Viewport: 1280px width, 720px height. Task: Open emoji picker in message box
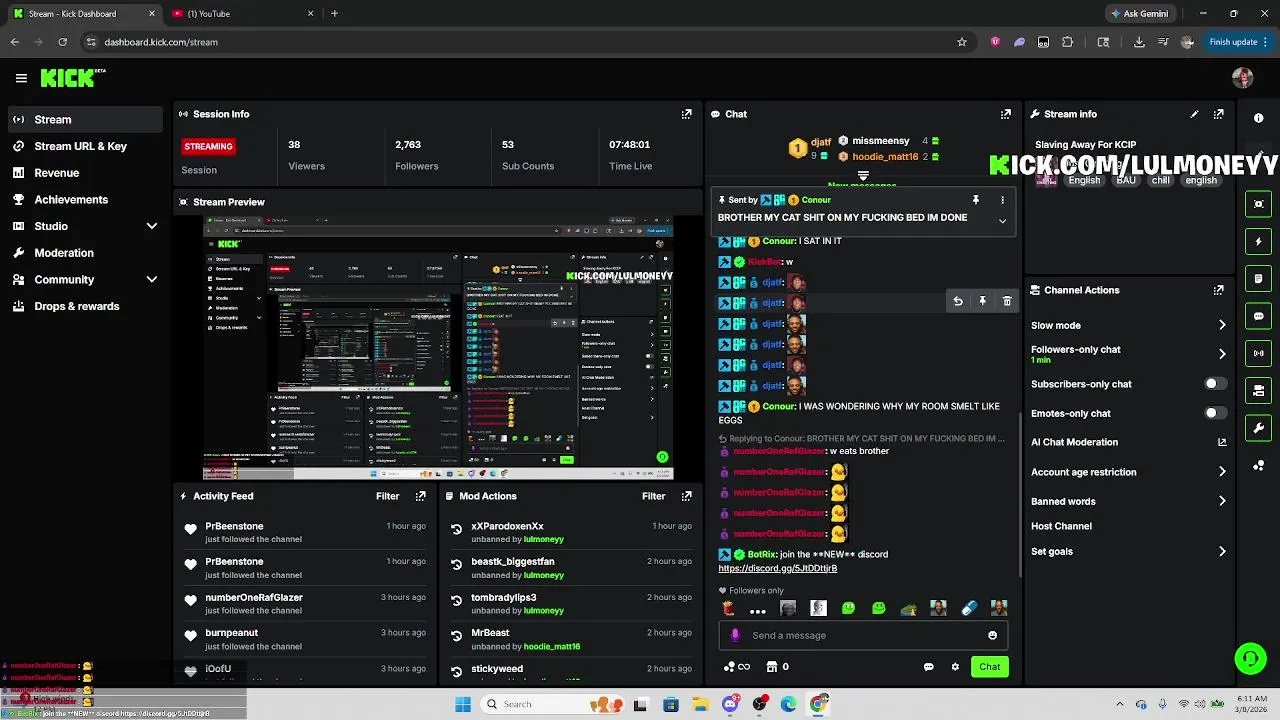pos(992,635)
